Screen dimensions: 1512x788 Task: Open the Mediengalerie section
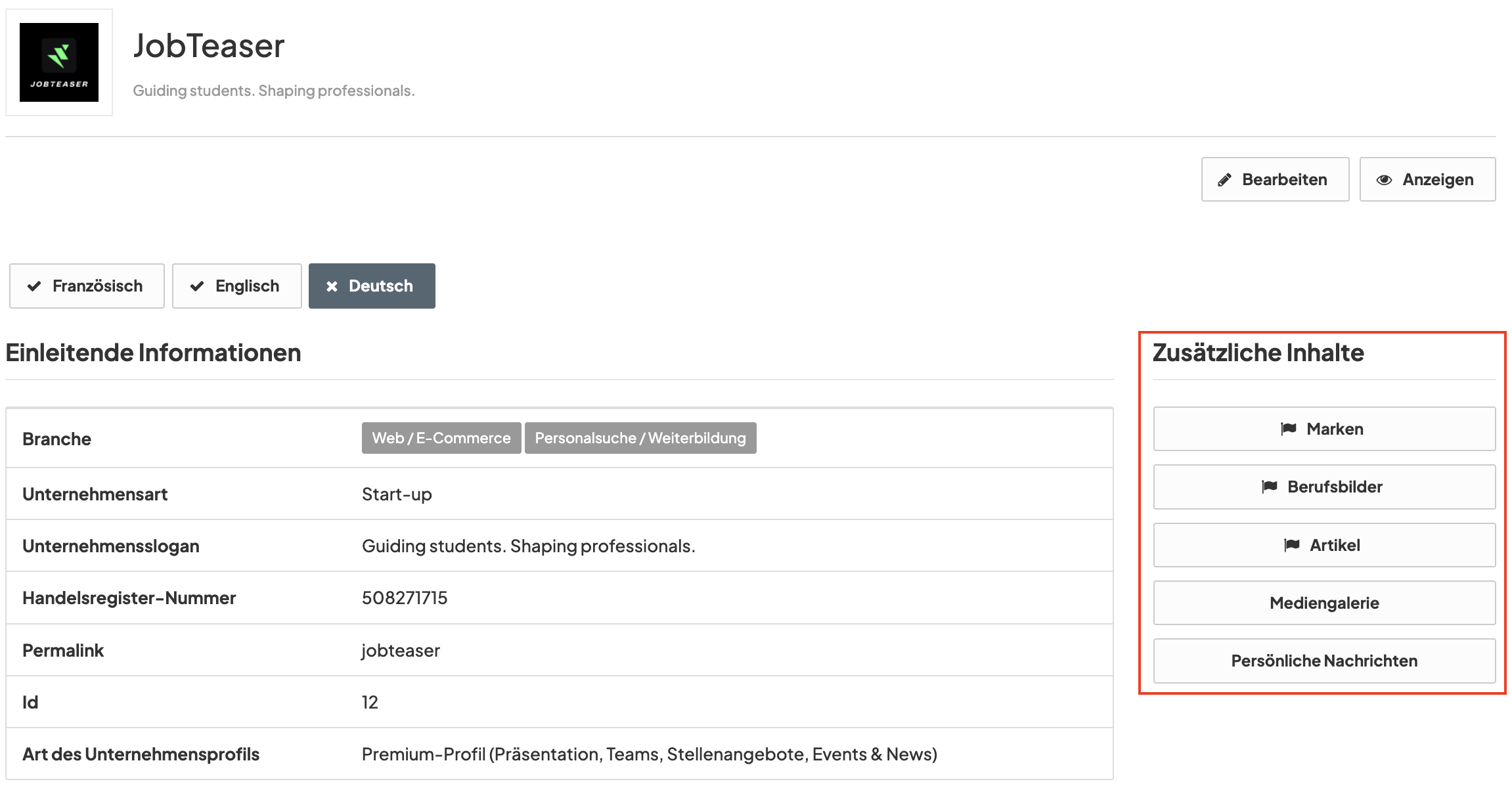[1324, 603]
